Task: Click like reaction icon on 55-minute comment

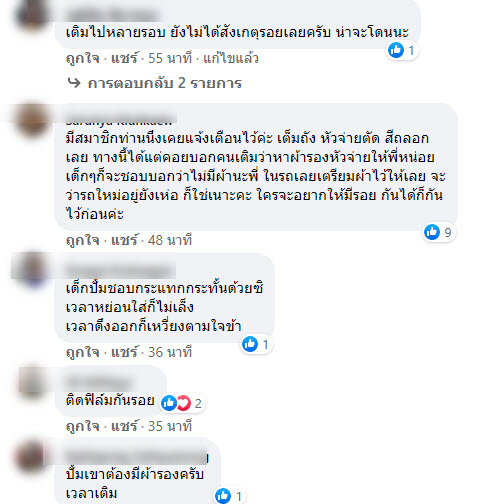Action: tap(396, 50)
